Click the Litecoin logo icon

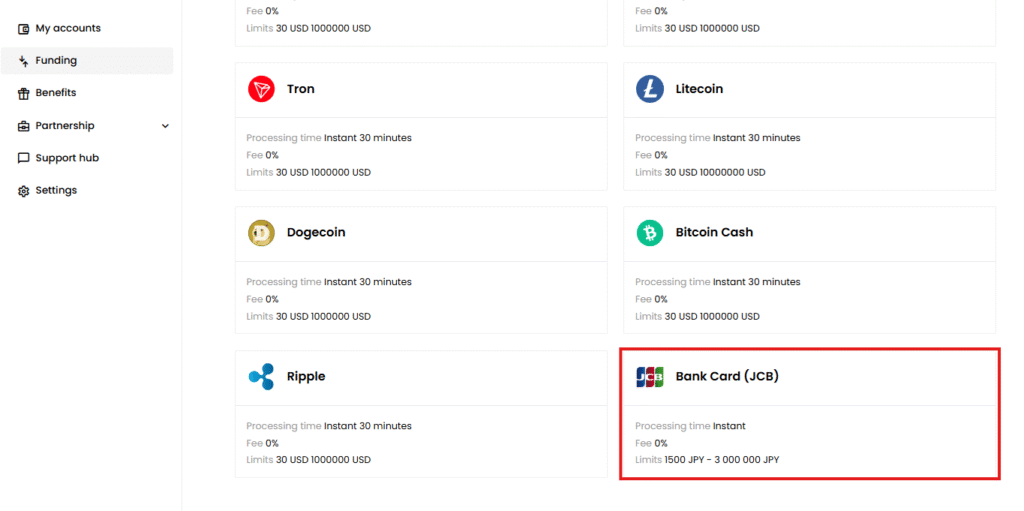click(650, 89)
